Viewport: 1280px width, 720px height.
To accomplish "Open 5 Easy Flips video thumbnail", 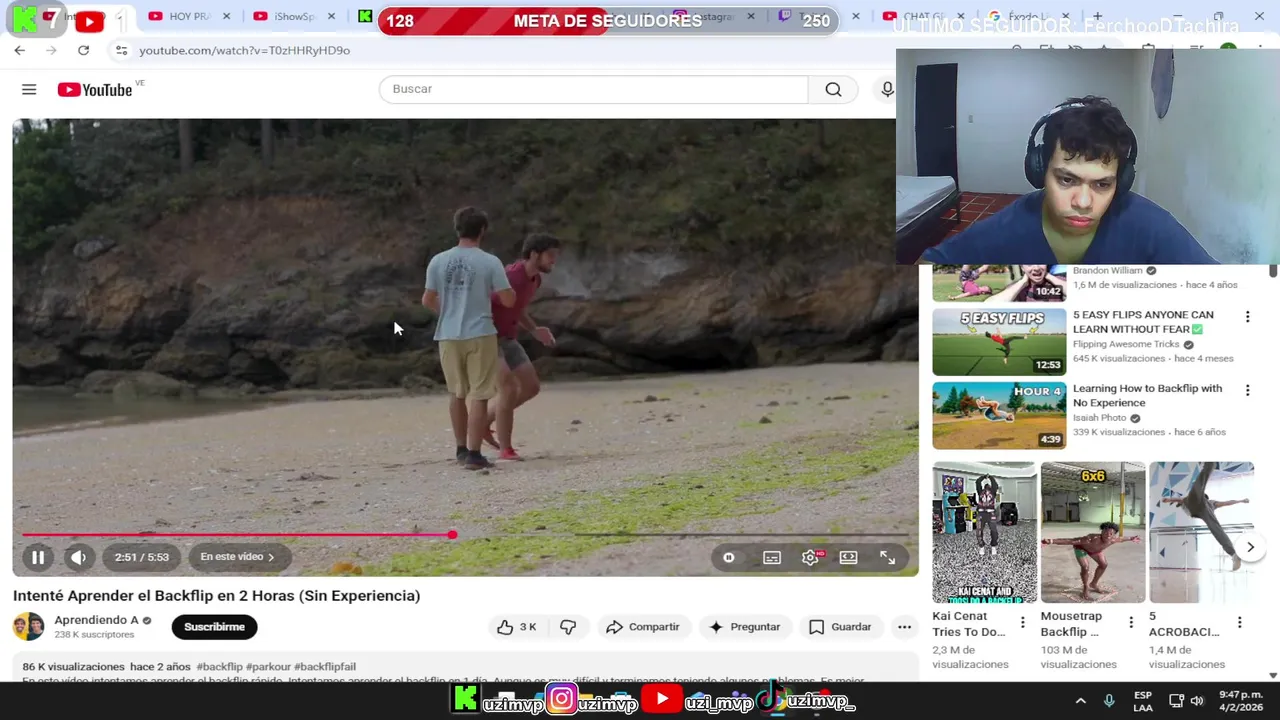I will [x=999, y=342].
